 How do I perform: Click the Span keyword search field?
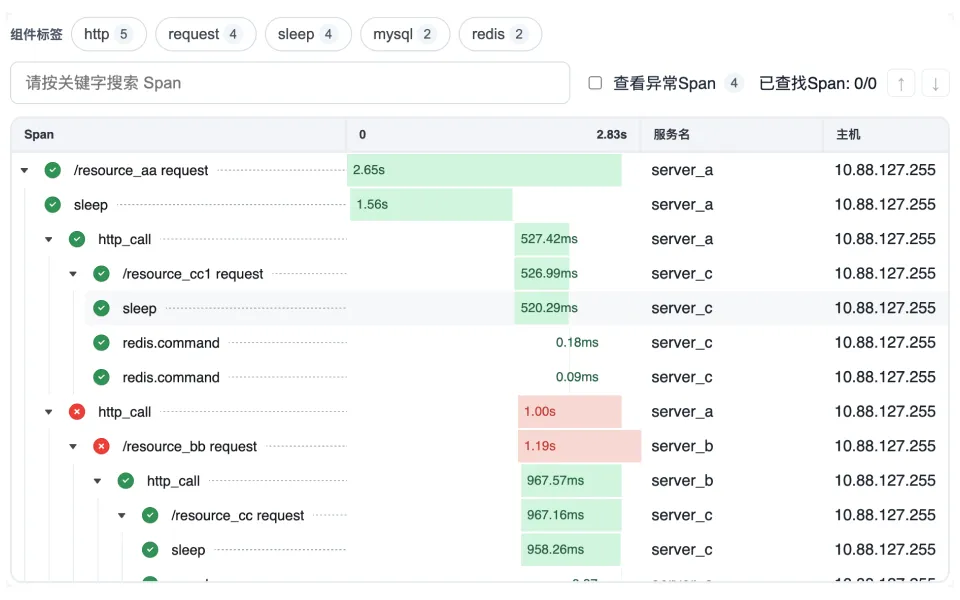[x=290, y=83]
